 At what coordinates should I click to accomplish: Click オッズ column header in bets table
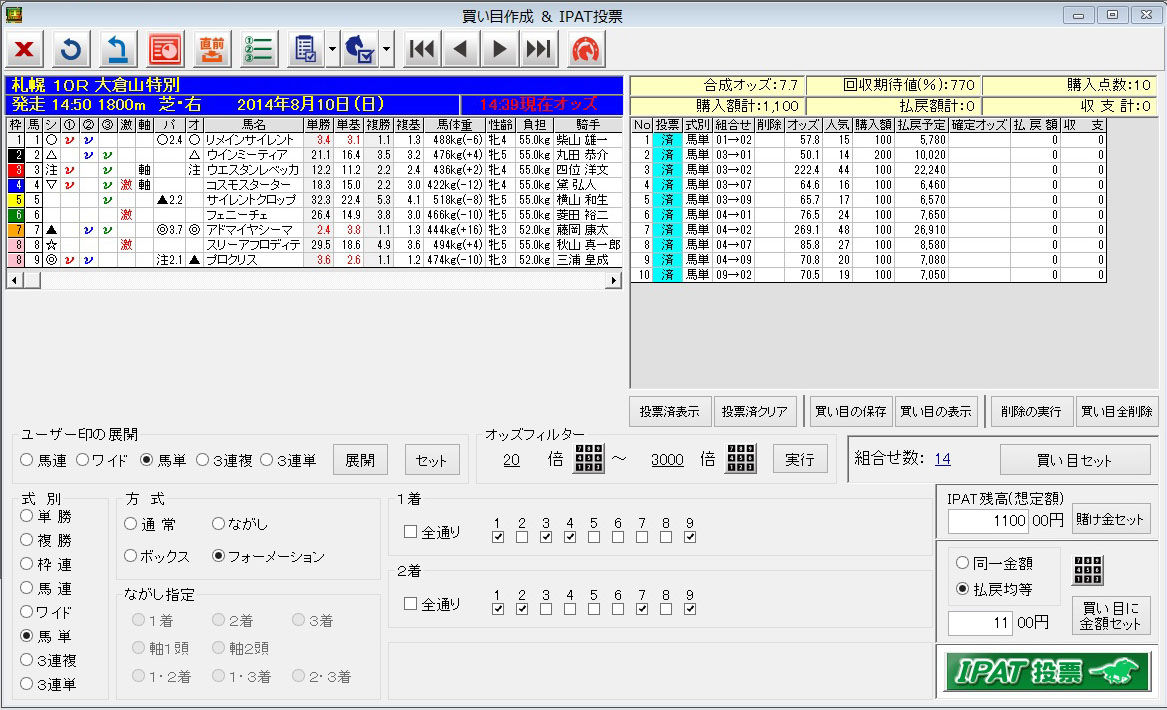pyautogui.click(x=804, y=125)
